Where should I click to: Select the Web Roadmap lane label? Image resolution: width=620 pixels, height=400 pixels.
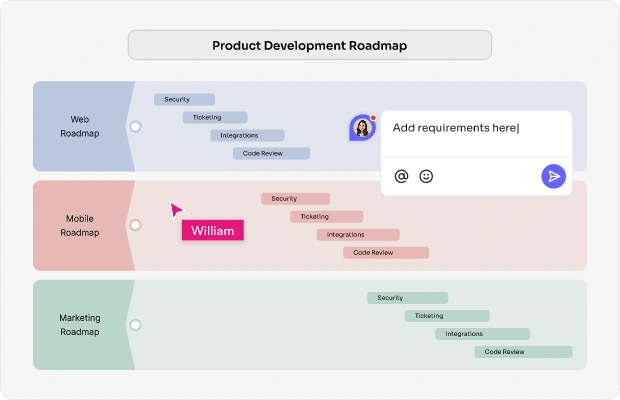(x=80, y=126)
